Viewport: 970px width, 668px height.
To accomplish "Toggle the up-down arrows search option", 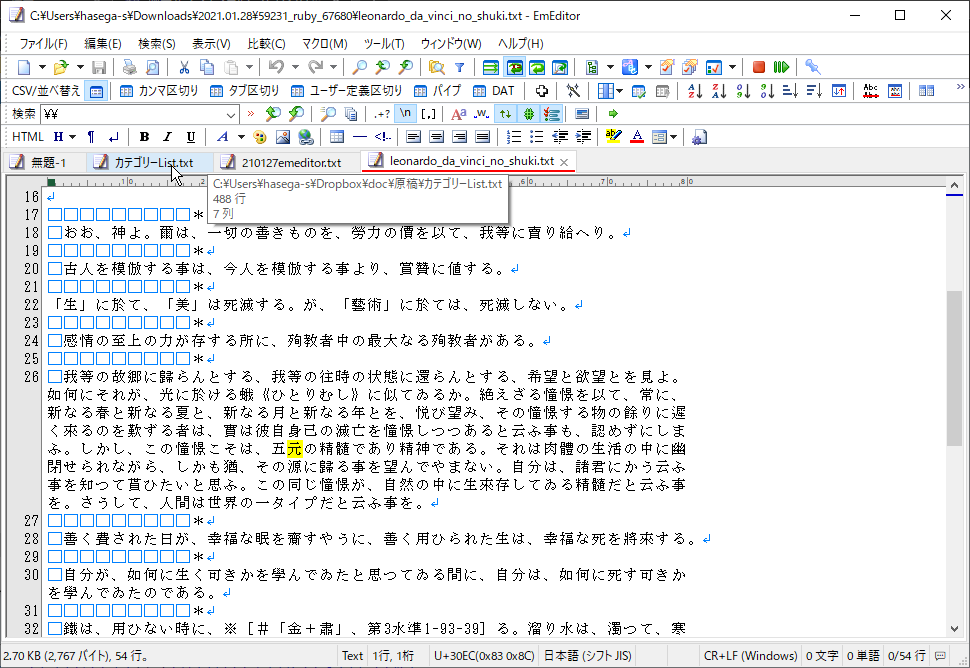I will pos(505,114).
